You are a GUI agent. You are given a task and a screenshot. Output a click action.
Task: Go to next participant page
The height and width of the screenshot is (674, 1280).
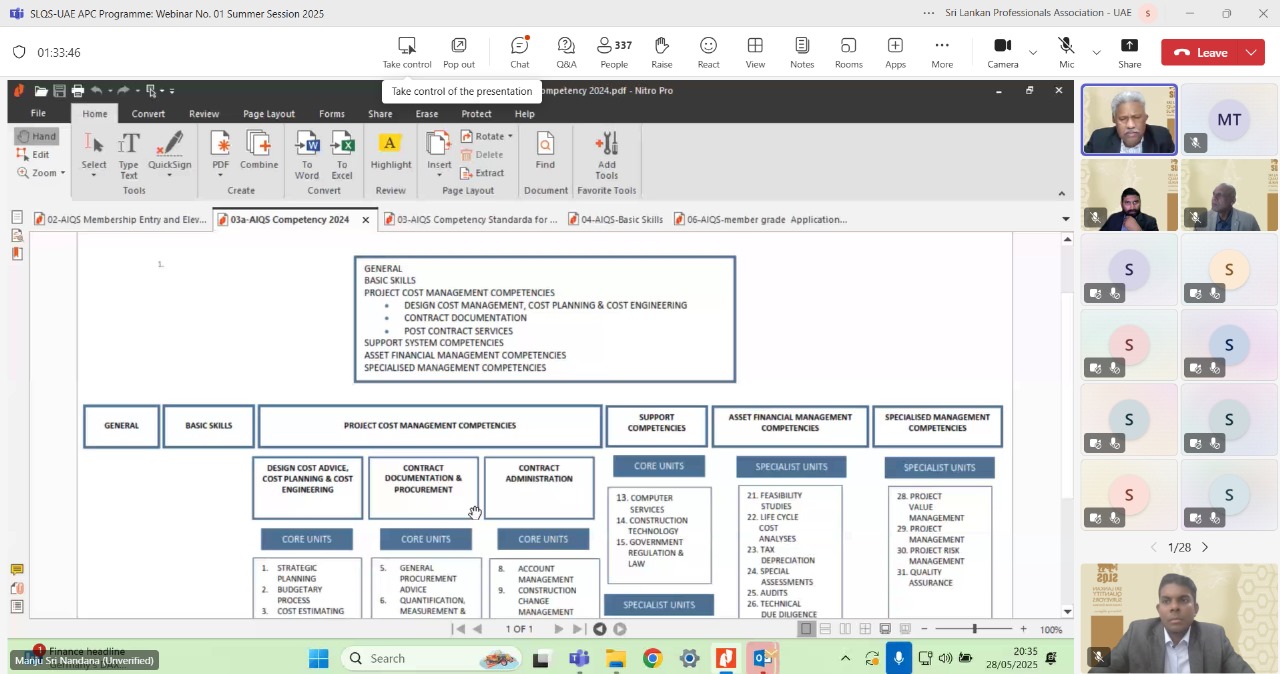tap(1204, 547)
